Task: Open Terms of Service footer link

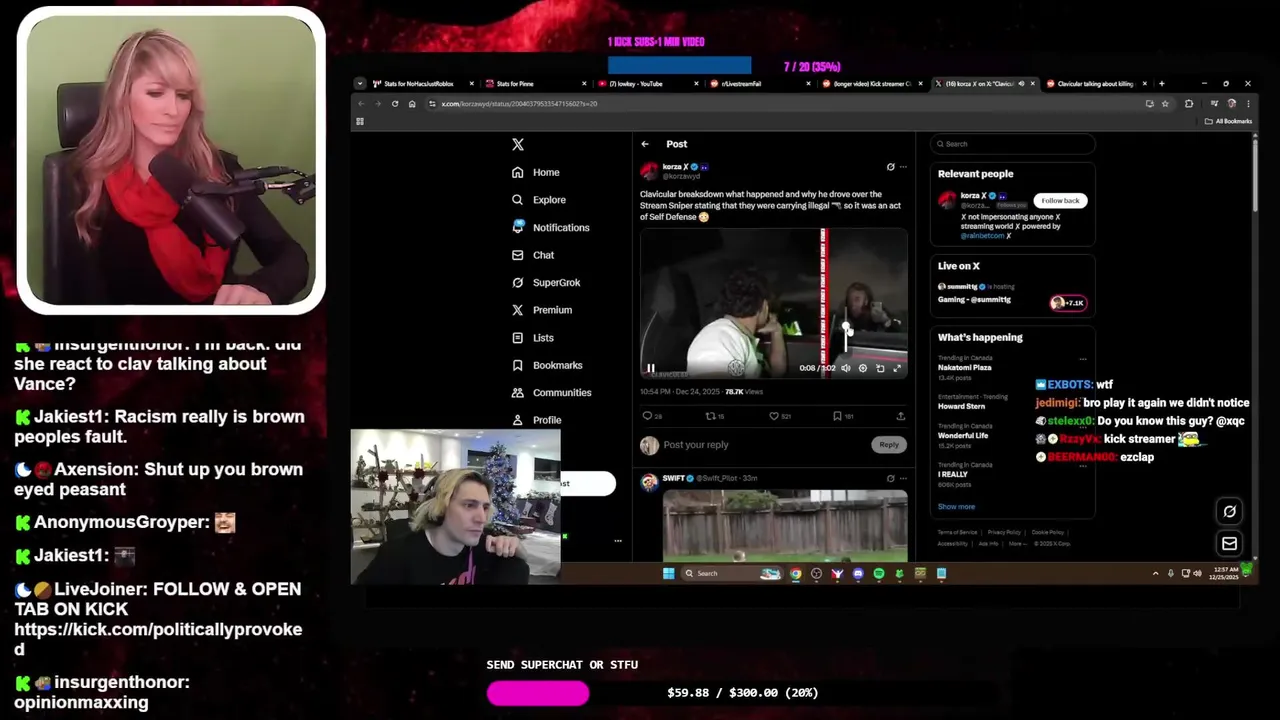Action: pyautogui.click(x=957, y=532)
